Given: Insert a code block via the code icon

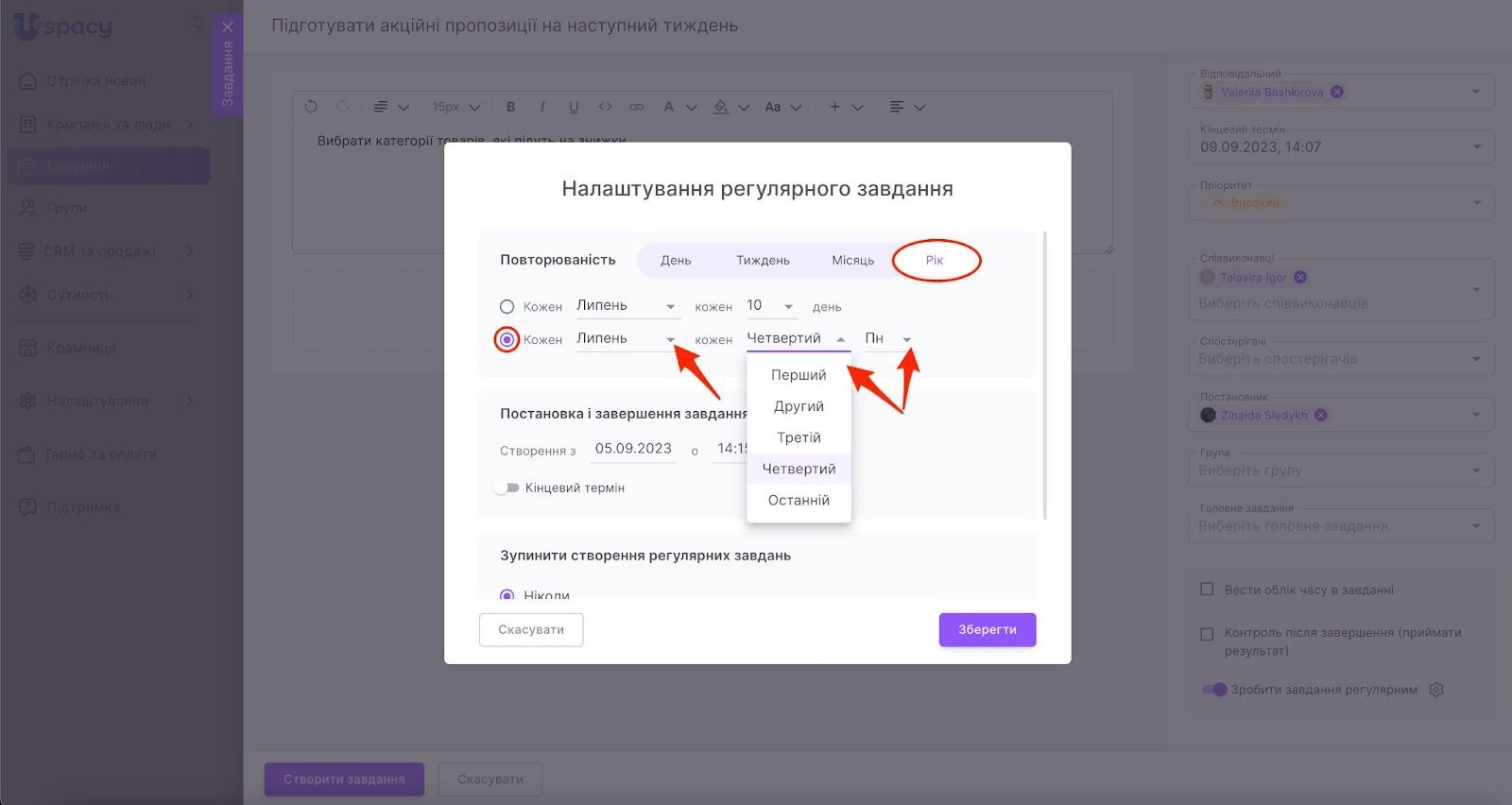Looking at the screenshot, I should [606, 107].
